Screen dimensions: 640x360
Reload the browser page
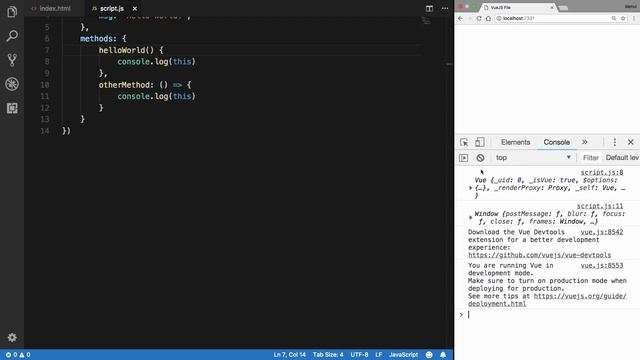tap(479, 18)
